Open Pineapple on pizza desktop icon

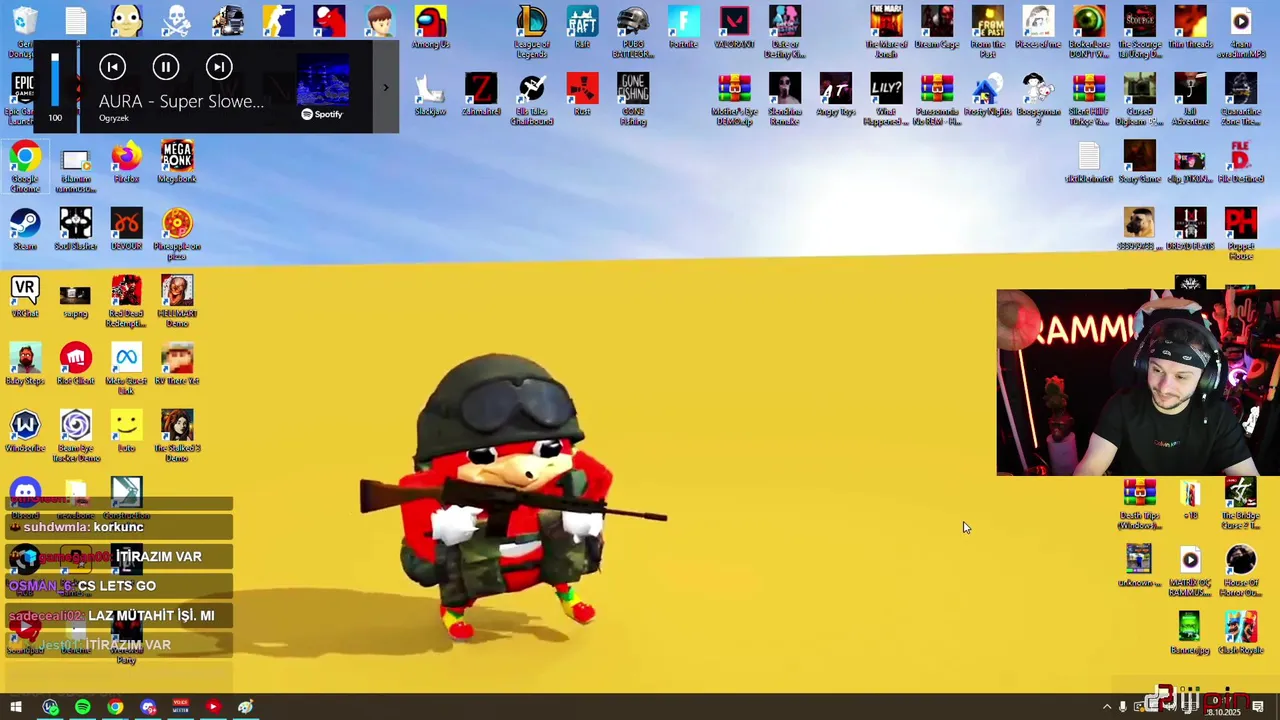tap(177, 235)
